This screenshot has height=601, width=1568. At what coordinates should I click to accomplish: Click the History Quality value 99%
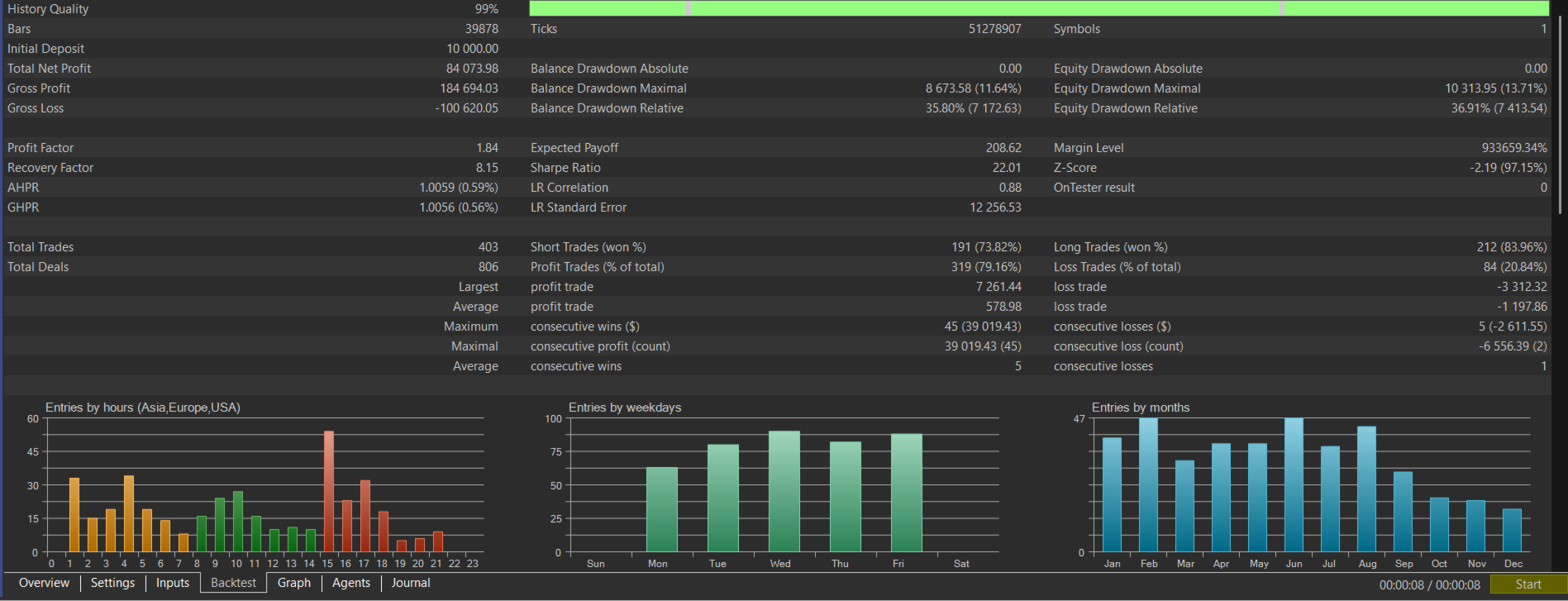pyautogui.click(x=487, y=9)
